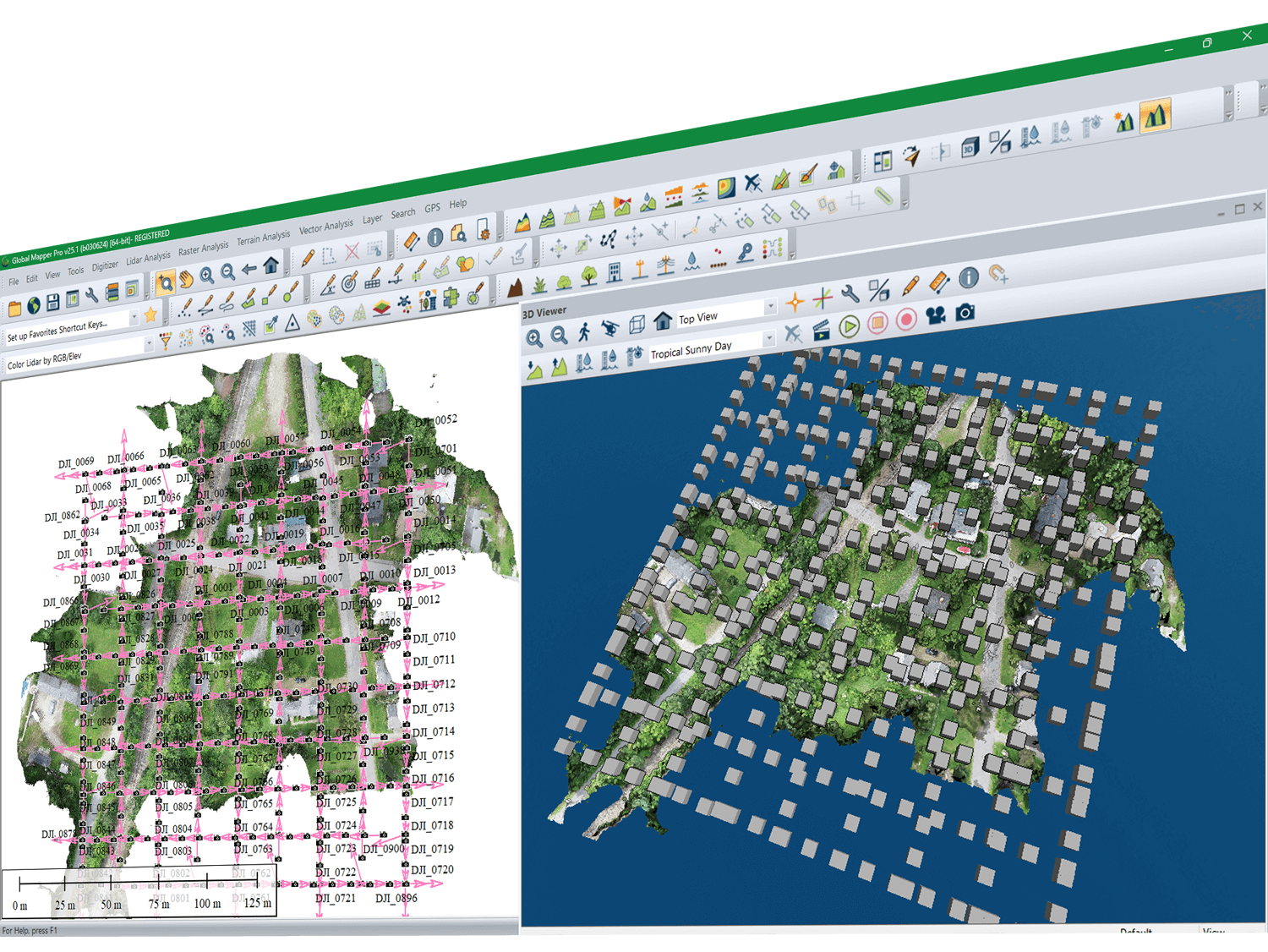Select the Digitizer pencil tool

tap(308, 257)
